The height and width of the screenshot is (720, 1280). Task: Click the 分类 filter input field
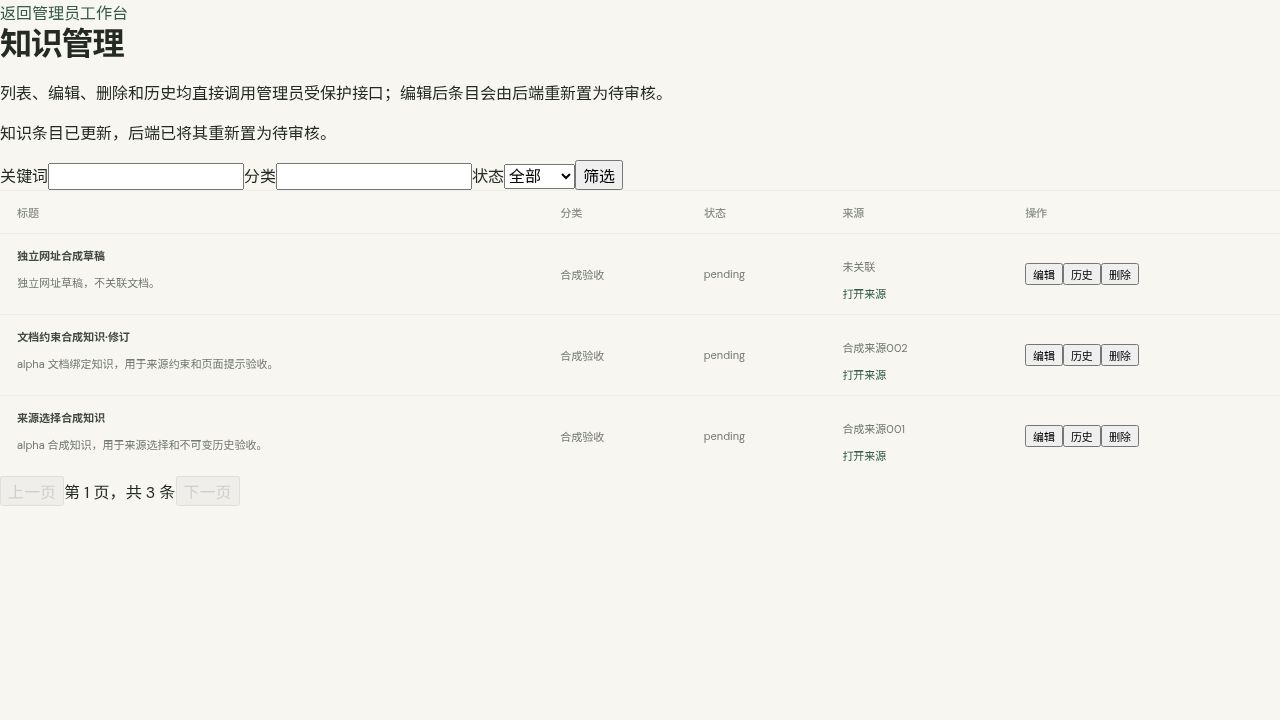(x=374, y=176)
